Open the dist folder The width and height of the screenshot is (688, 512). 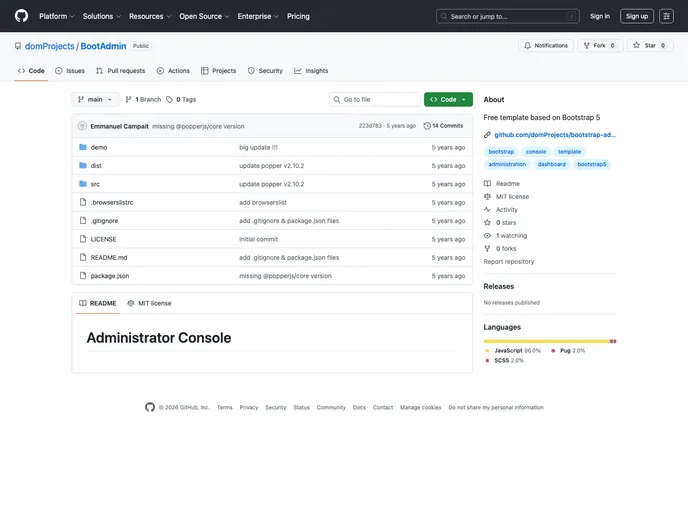point(96,166)
